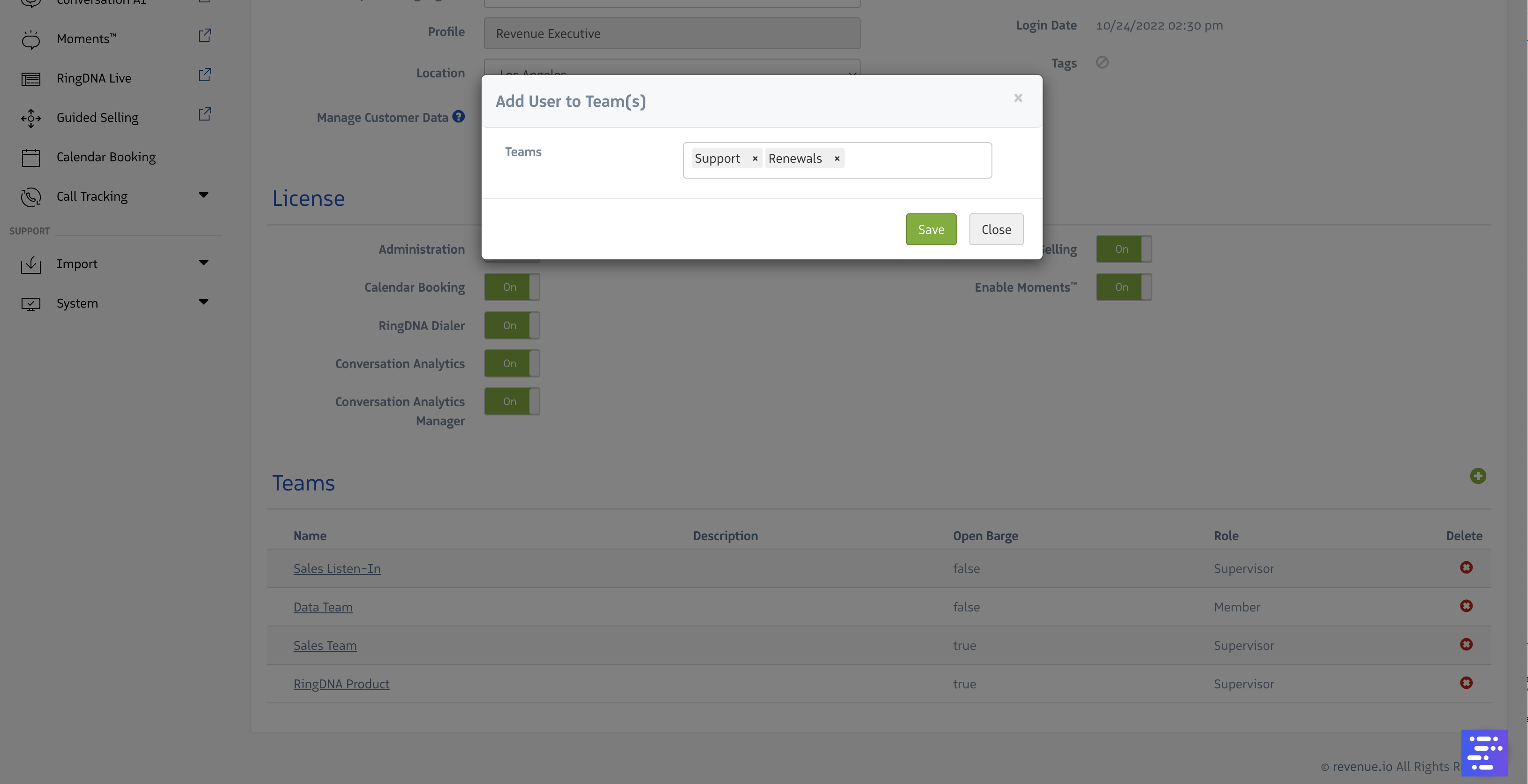Toggle the Calendar Booking license switch

(x=511, y=287)
